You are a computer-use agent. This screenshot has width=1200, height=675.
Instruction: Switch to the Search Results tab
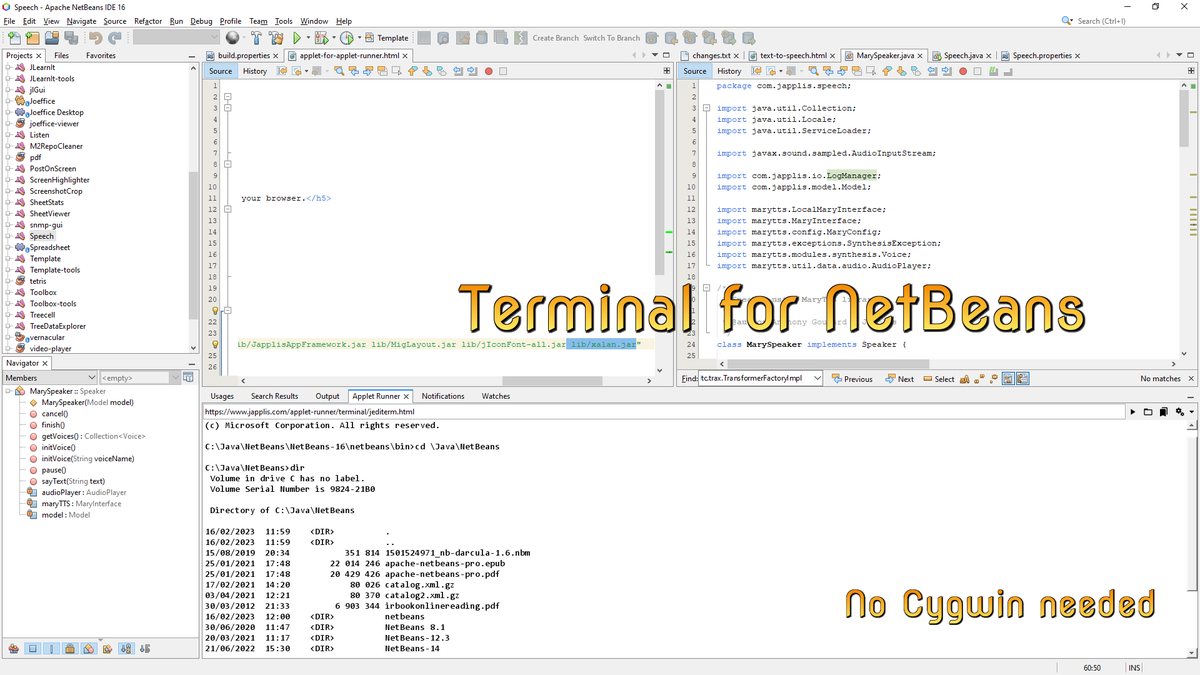[x=274, y=396]
